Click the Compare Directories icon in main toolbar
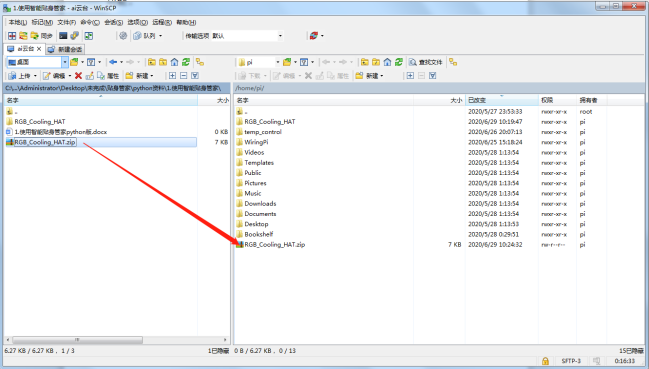Viewport: 649px width, 369px height. click(12, 36)
